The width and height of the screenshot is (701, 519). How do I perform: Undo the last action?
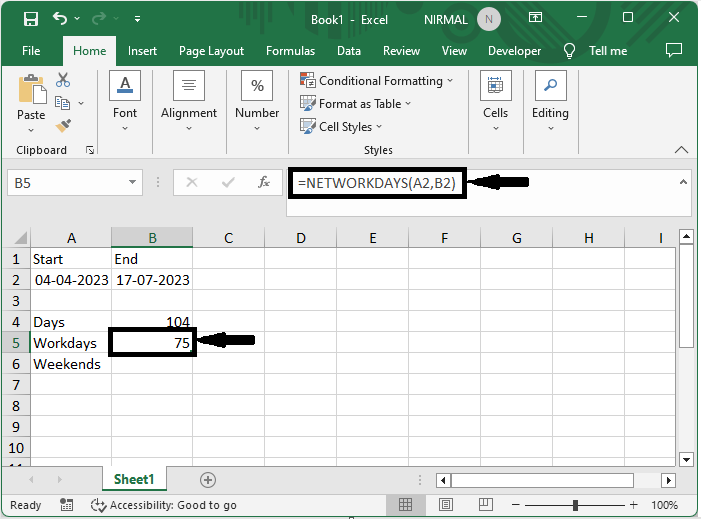click(60, 18)
